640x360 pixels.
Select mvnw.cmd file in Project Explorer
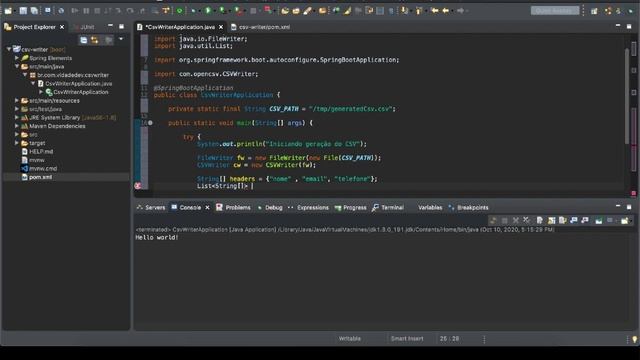pos(43,168)
